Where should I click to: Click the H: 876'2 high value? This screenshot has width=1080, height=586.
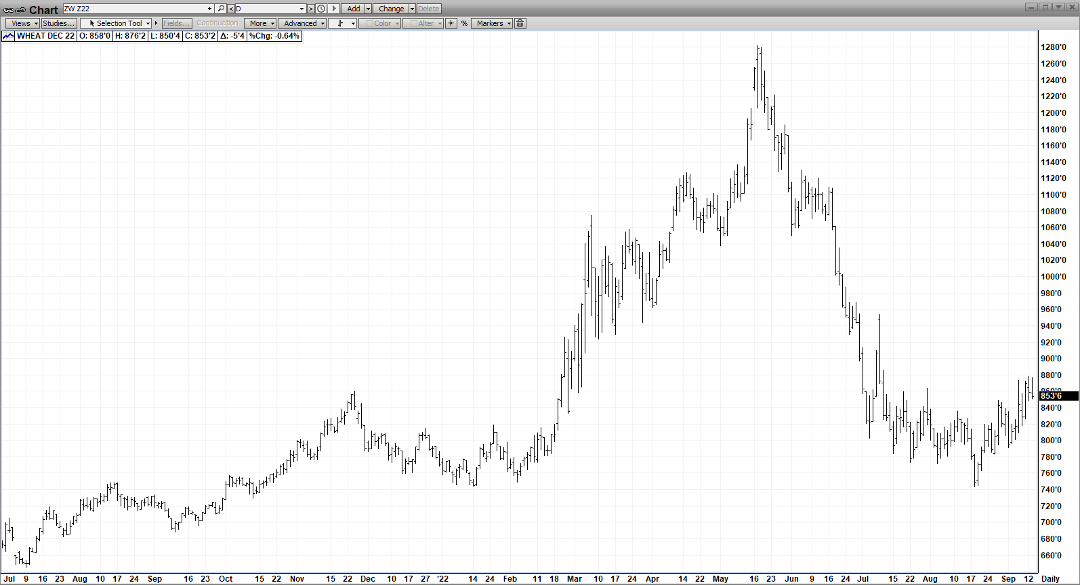(x=130, y=36)
